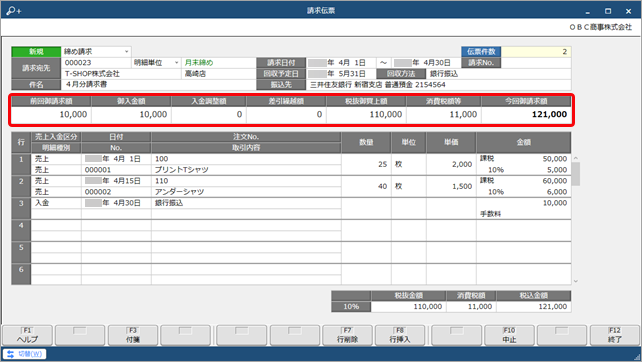Click the 件名 field 4月分請求書
Screen dimensions: 642x362
158,84
